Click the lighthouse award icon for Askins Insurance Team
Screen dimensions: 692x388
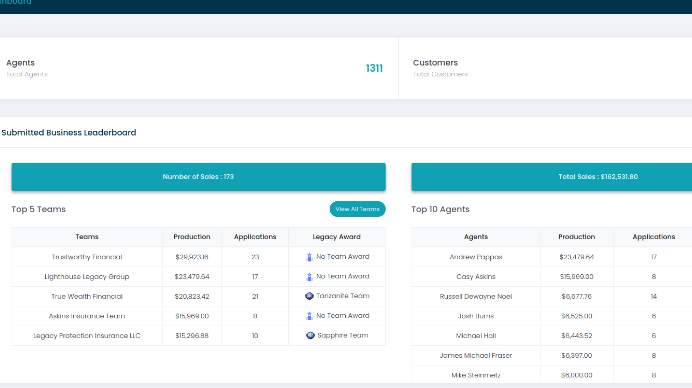(x=309, y=316)
